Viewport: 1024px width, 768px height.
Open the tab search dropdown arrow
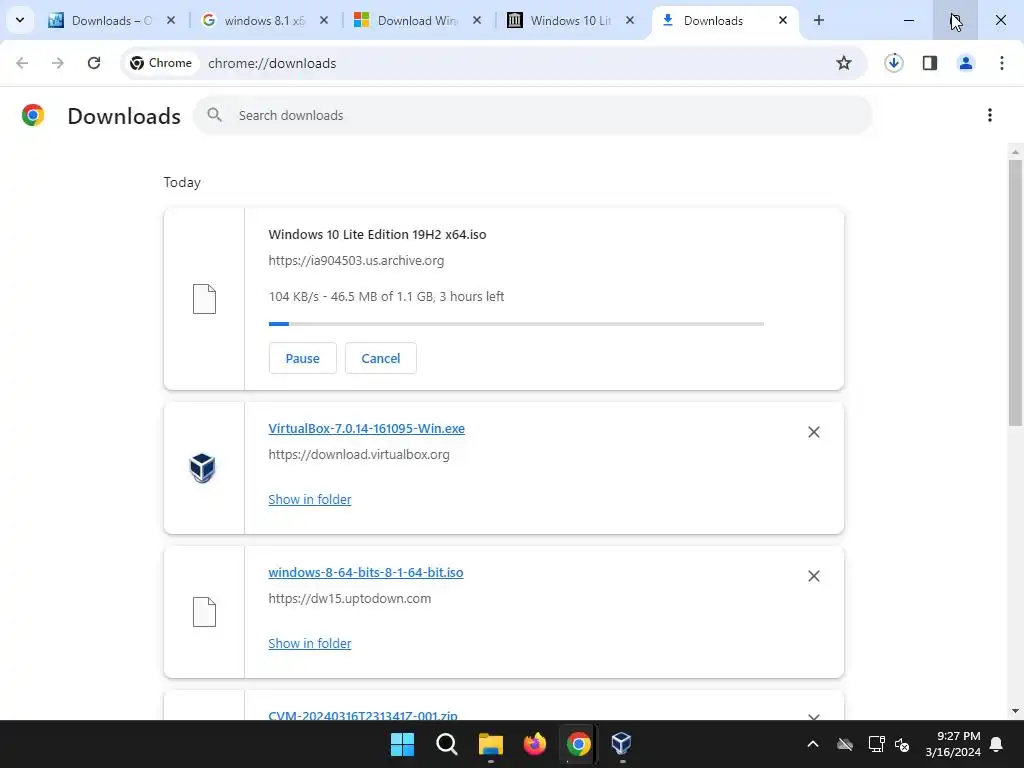(x=20, y=20)
